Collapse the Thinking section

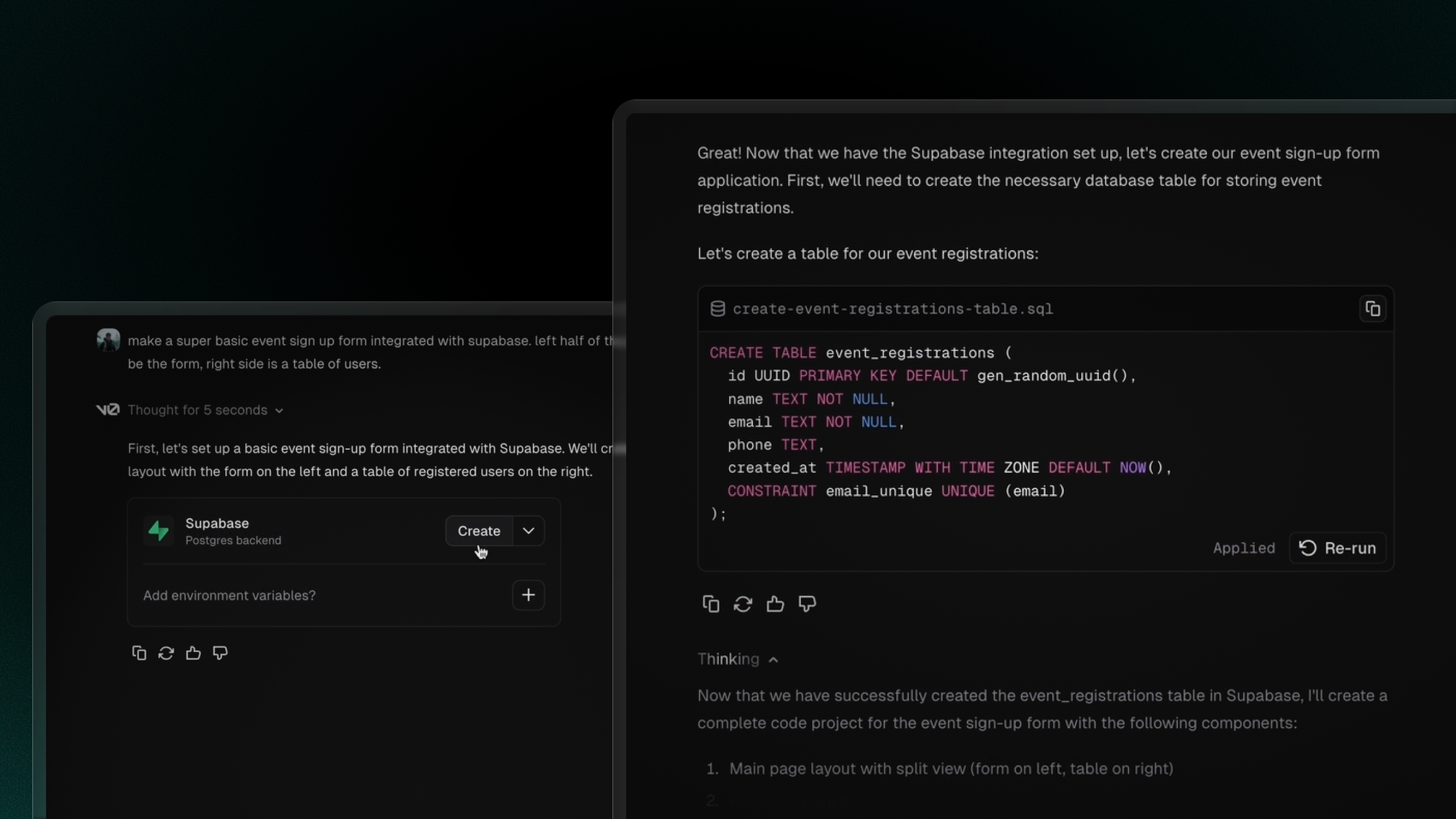point(738,659)
